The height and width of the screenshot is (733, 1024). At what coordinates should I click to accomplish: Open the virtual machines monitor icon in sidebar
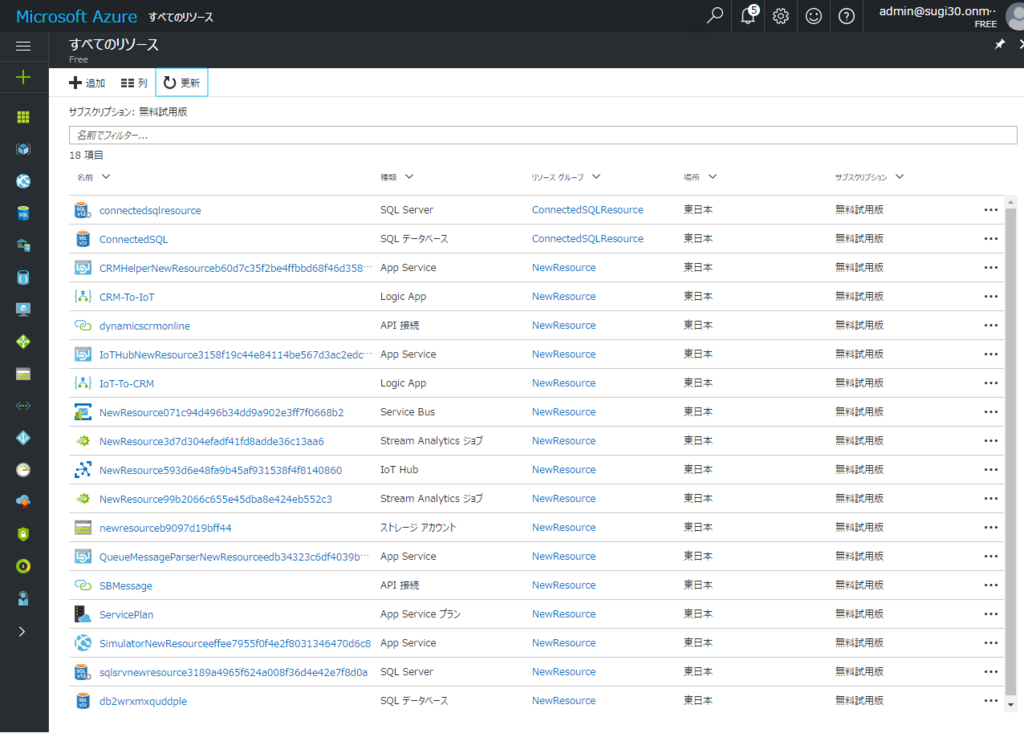point(24,309)
